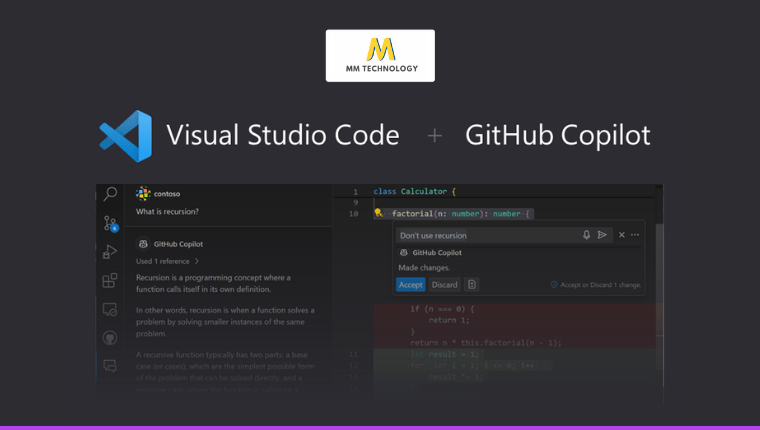Viewport: 760px width, 430px height.
Task: Click the GitHub Copilot avatar in chat panel
Action: pos(143,244)
